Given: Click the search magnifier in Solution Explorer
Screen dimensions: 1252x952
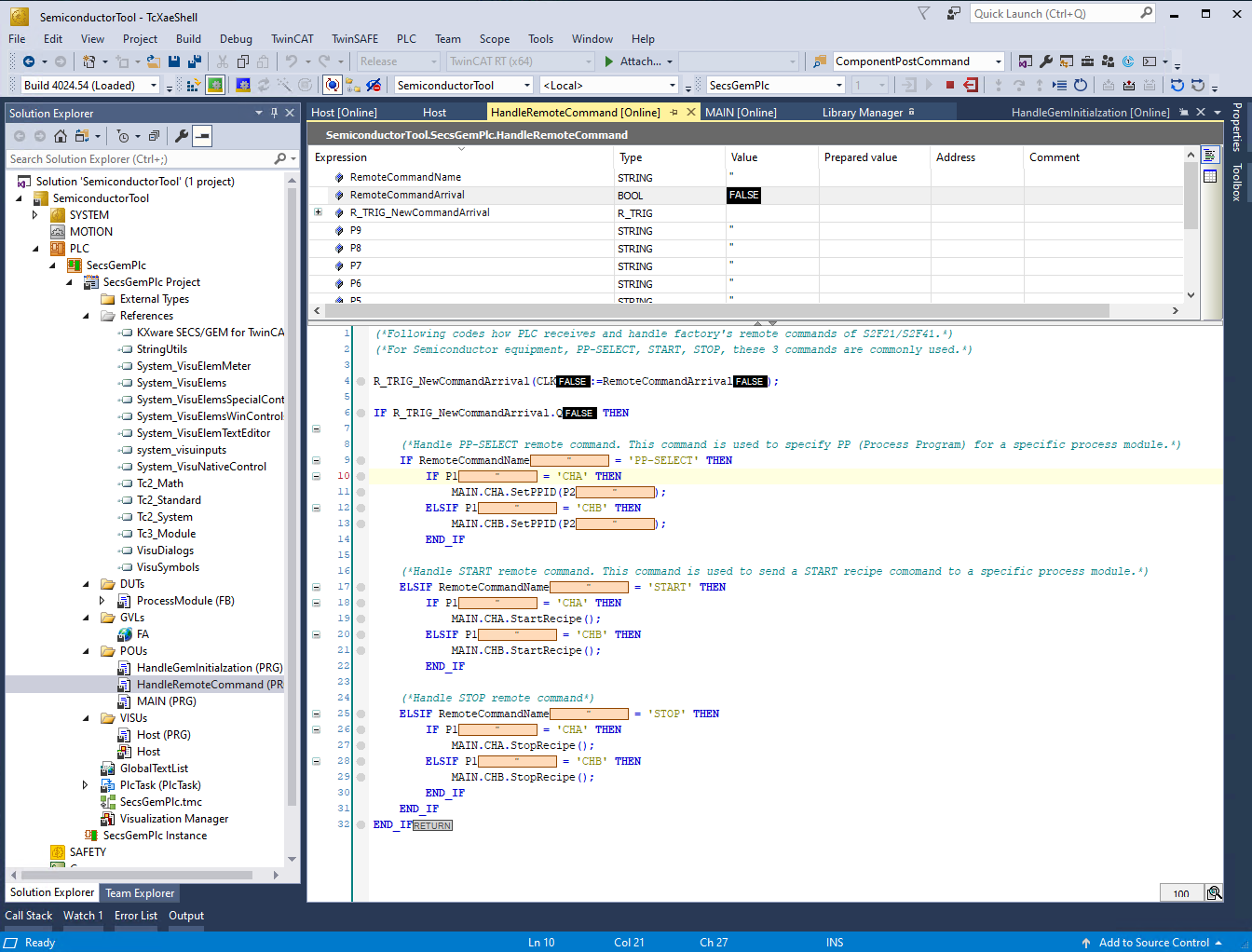Looking at the screenshot, I should pos(279,159).
